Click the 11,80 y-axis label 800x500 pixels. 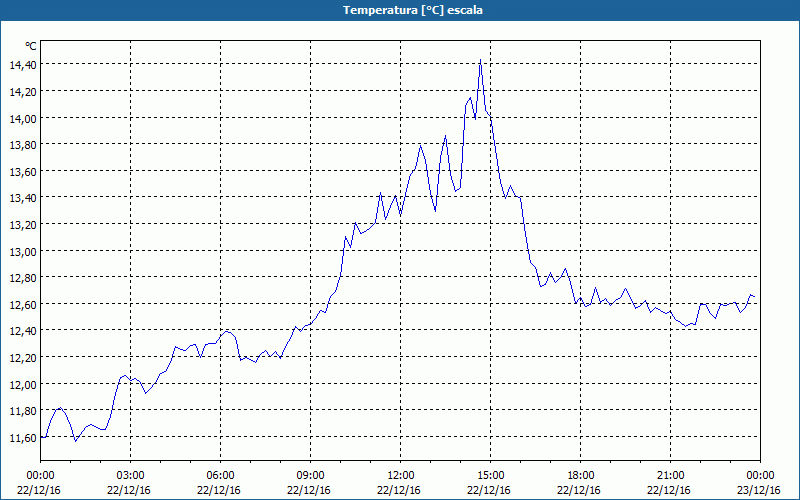(x=22, y=411)
